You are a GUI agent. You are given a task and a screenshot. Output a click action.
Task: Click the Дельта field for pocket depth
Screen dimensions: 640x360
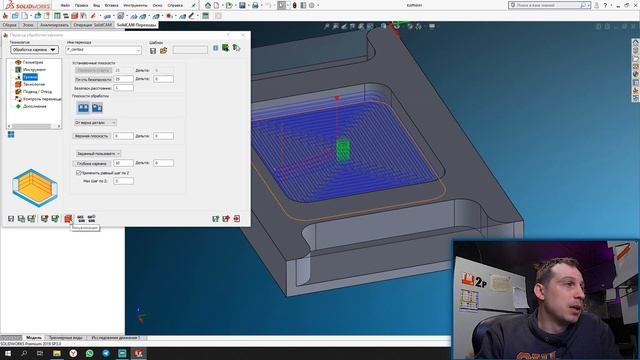click(163, 163)
